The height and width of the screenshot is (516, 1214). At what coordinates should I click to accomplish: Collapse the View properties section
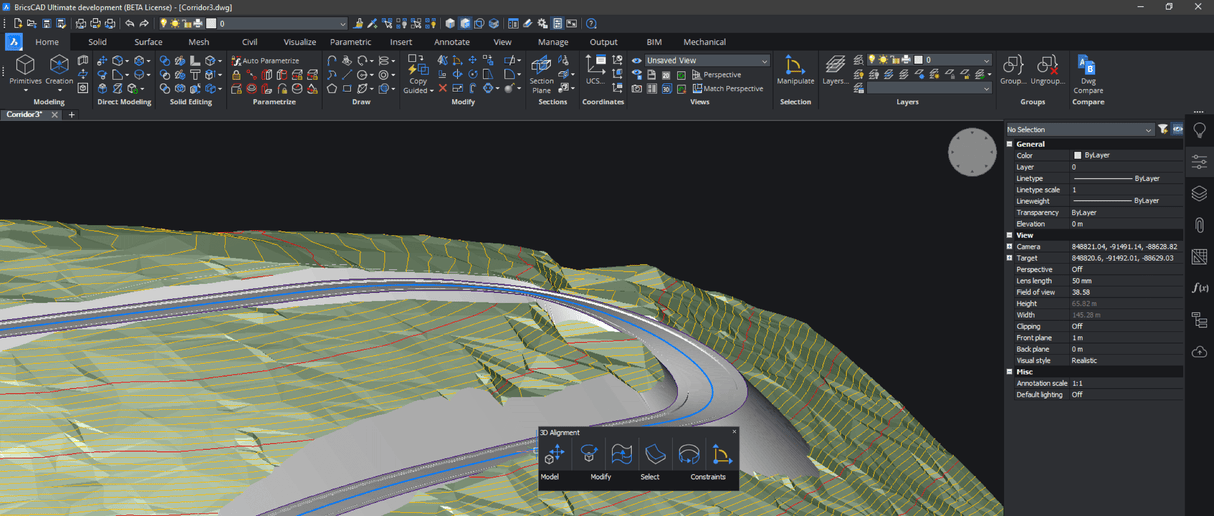coord(1010,235)
